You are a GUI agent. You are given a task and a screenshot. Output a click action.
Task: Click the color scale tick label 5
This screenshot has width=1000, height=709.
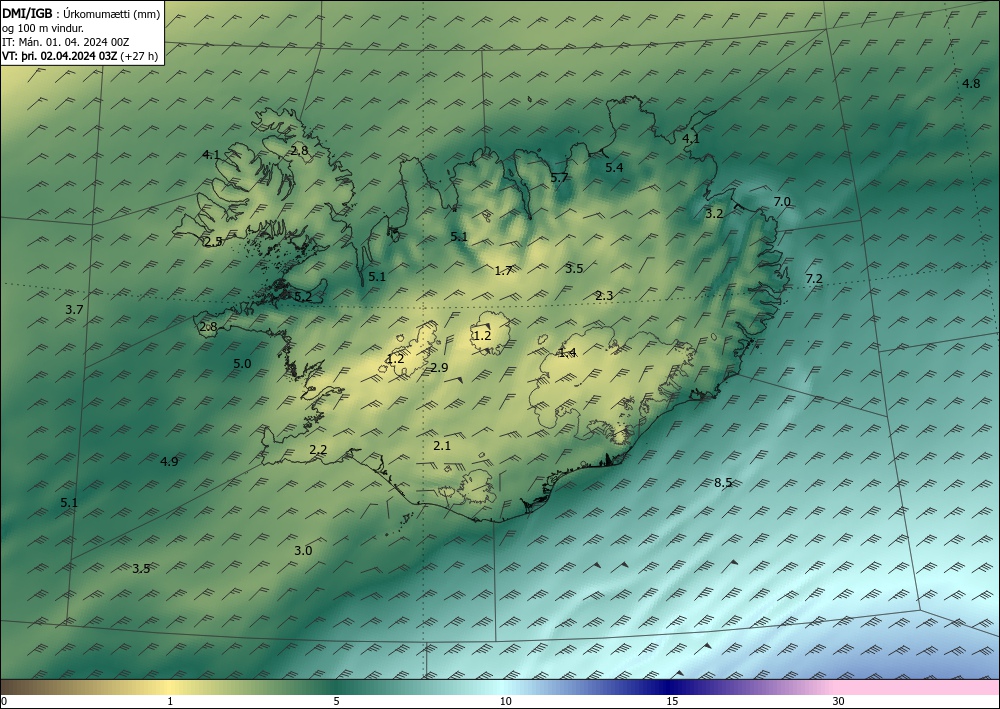[x=336, y=702]
